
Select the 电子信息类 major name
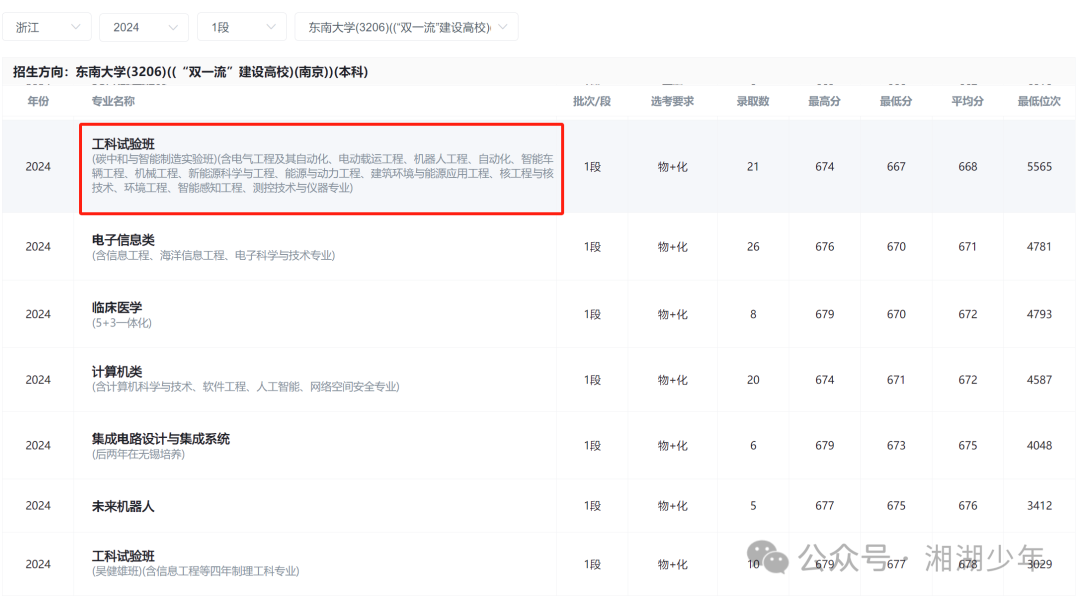point(123,240)
